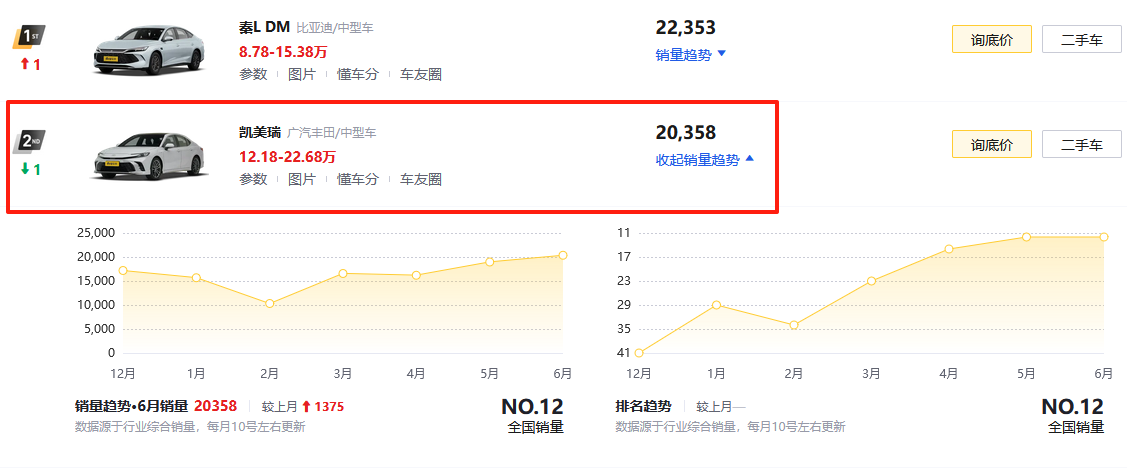Click 询底价 button for 秦L DM
This screenshot has width=1127, height=472.
coord(992,40)
